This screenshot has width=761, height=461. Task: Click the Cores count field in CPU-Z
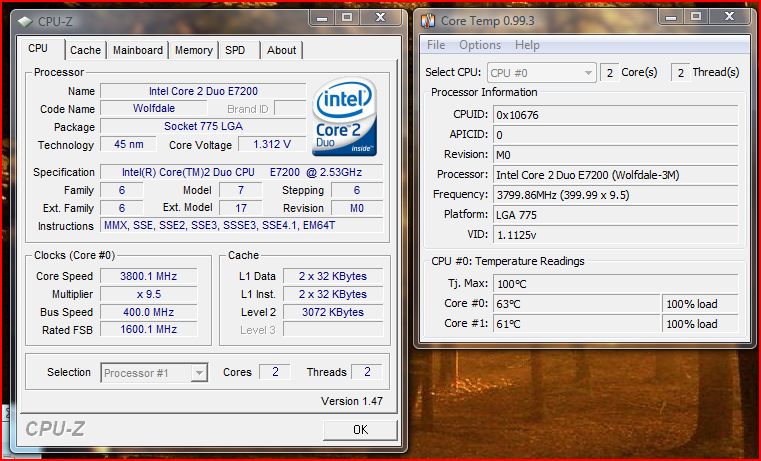pyautogui.click(x=275, y=372)
